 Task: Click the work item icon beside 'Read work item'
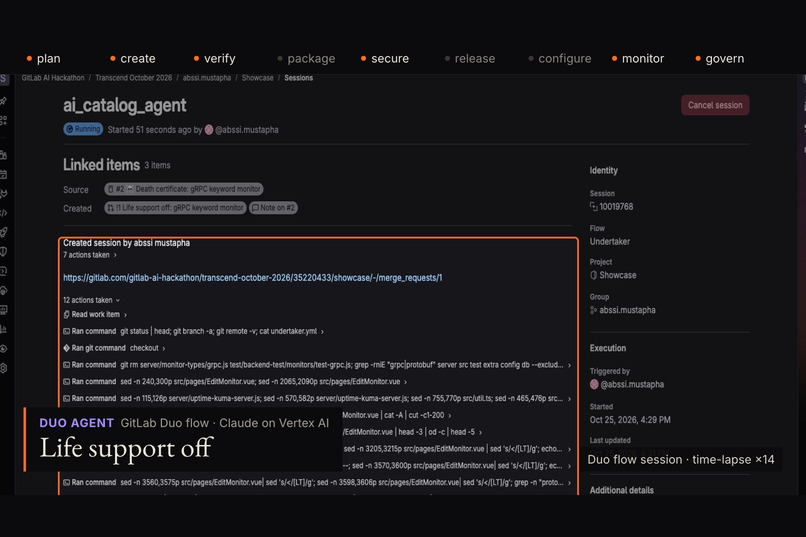[x=66, y=314]
